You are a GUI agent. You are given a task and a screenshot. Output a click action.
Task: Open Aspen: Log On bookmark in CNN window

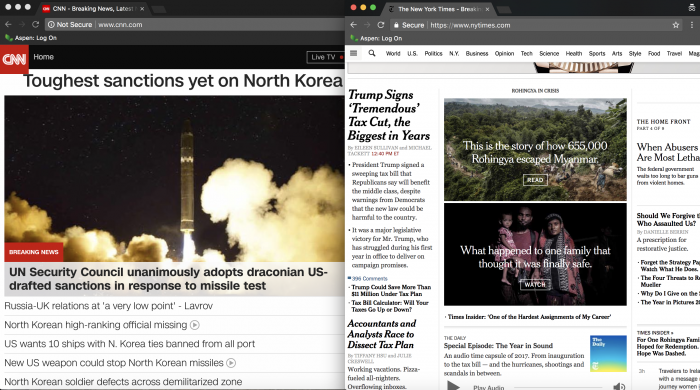pyautogui.click(x=31, y=38)
